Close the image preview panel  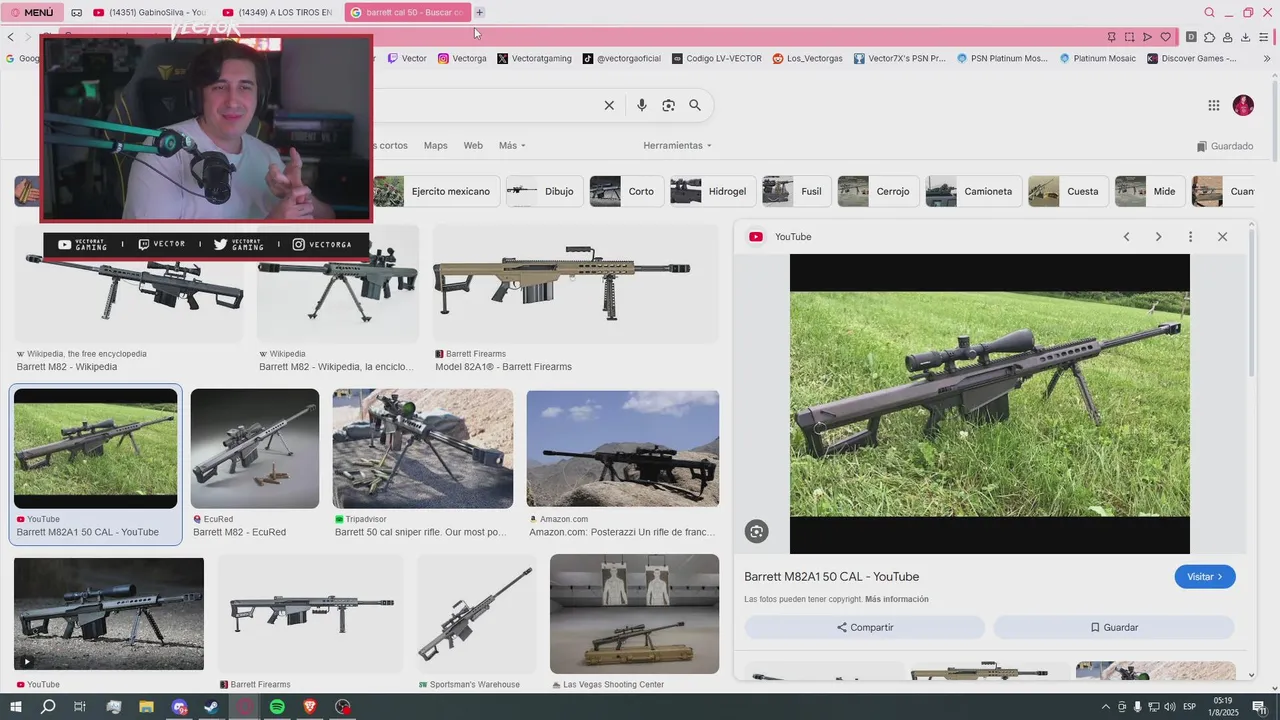pyautogui.click(x=1222, y=237)
